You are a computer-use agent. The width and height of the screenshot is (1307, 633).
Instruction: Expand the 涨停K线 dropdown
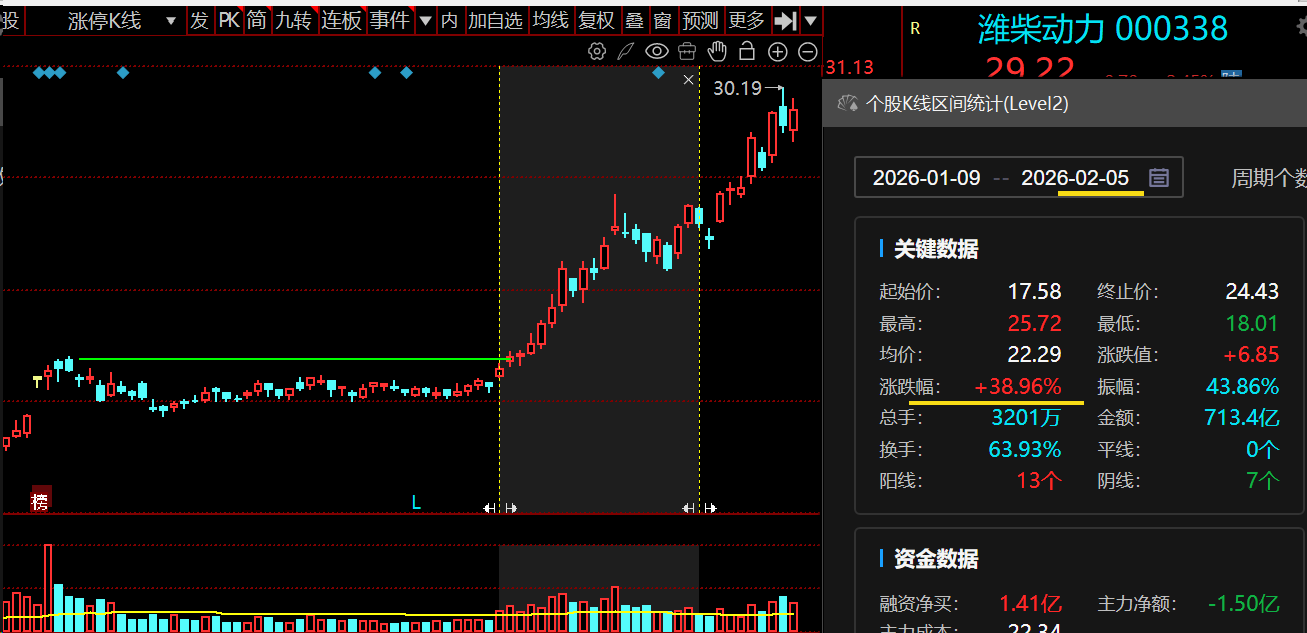(171, 21)
